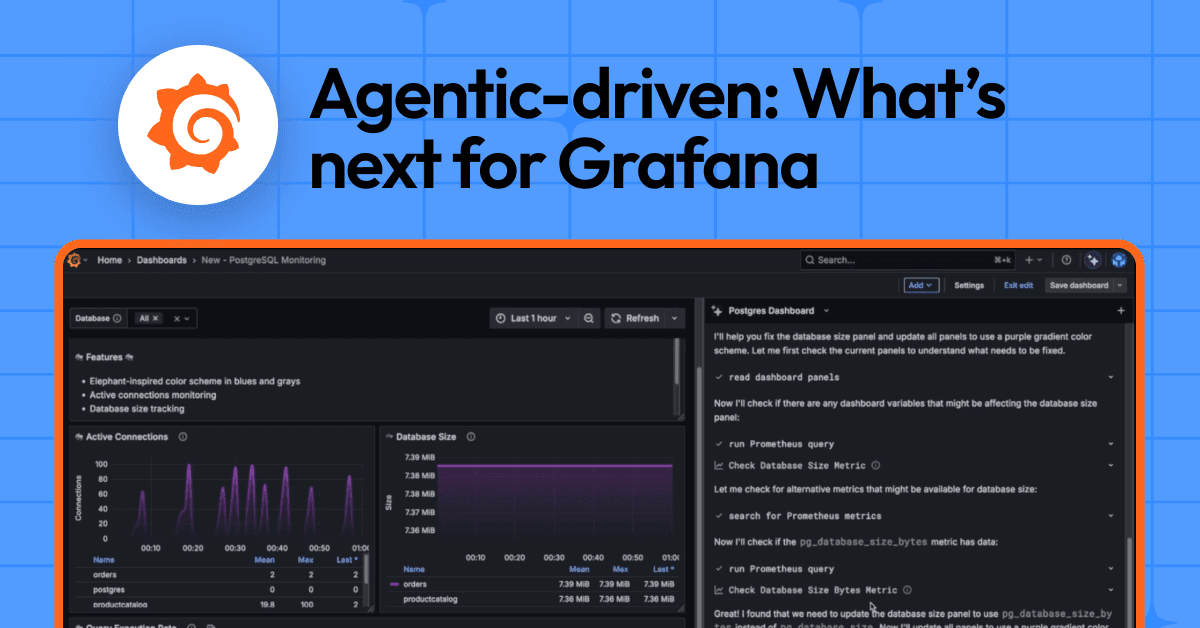Image resolution: width=1200 pixels, height=628 pixels.
Task: Open the Last 1 hour time range dropdown
Action: [x=535, y=318]
